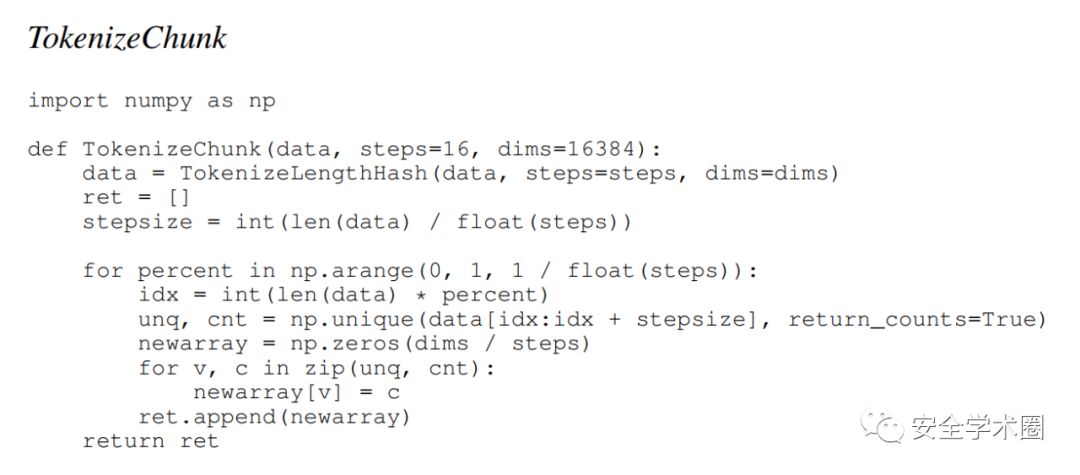Click the 安全学术圈 watermark text
This screenshot has width=1080, height=475.
click(x=978, y=428)
